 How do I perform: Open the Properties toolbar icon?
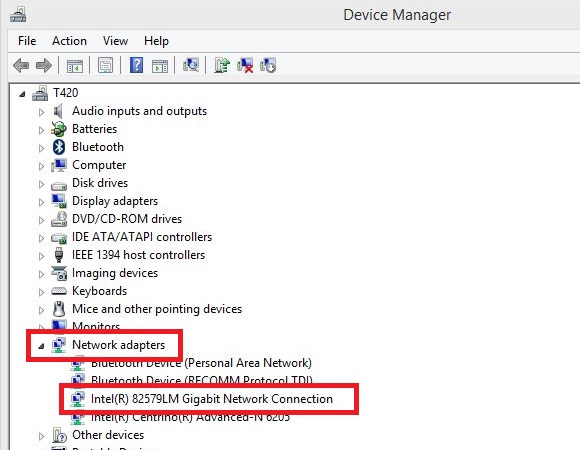[105, 65]
